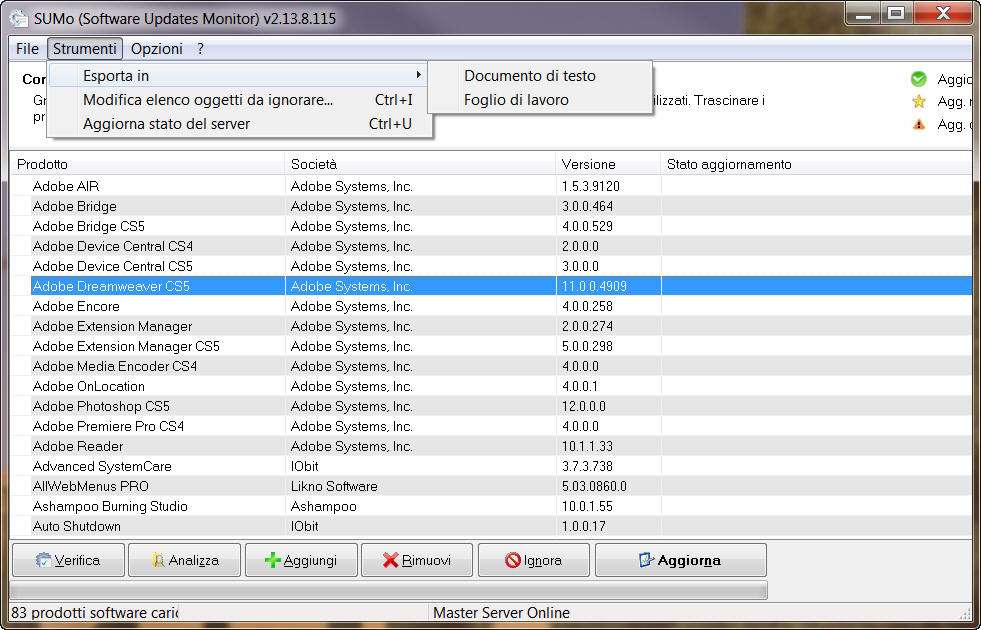This screenshot has height=630, width=981.
Task: Click Rimuovi with red X icon
Action: click(x=416, y=561)
